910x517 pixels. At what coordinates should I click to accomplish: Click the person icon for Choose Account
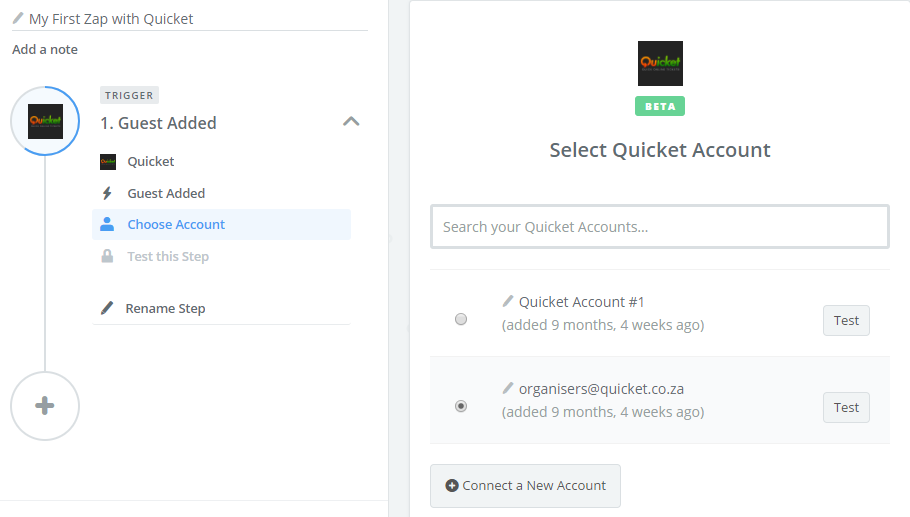107,225
